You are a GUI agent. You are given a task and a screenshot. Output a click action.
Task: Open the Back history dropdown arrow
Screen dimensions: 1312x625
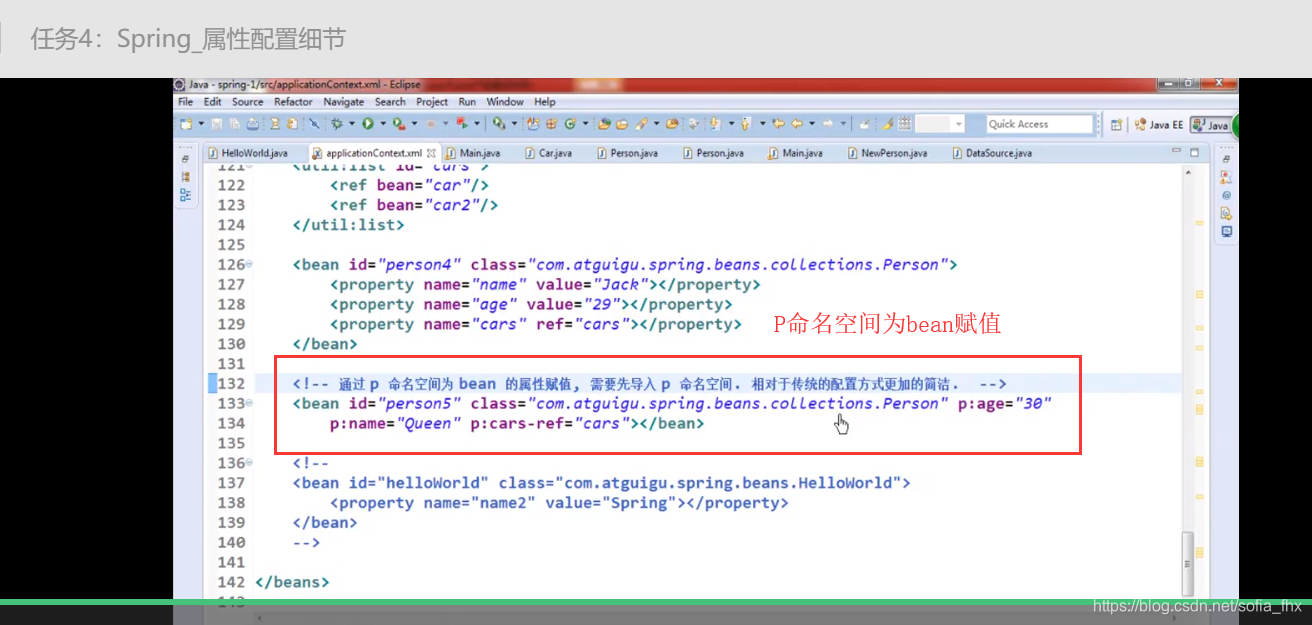[812, 124]
